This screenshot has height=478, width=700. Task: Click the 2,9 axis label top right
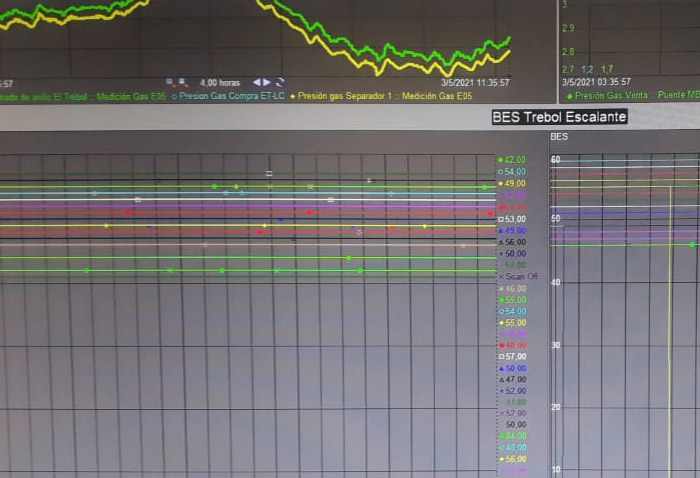(x=568, y=29)
